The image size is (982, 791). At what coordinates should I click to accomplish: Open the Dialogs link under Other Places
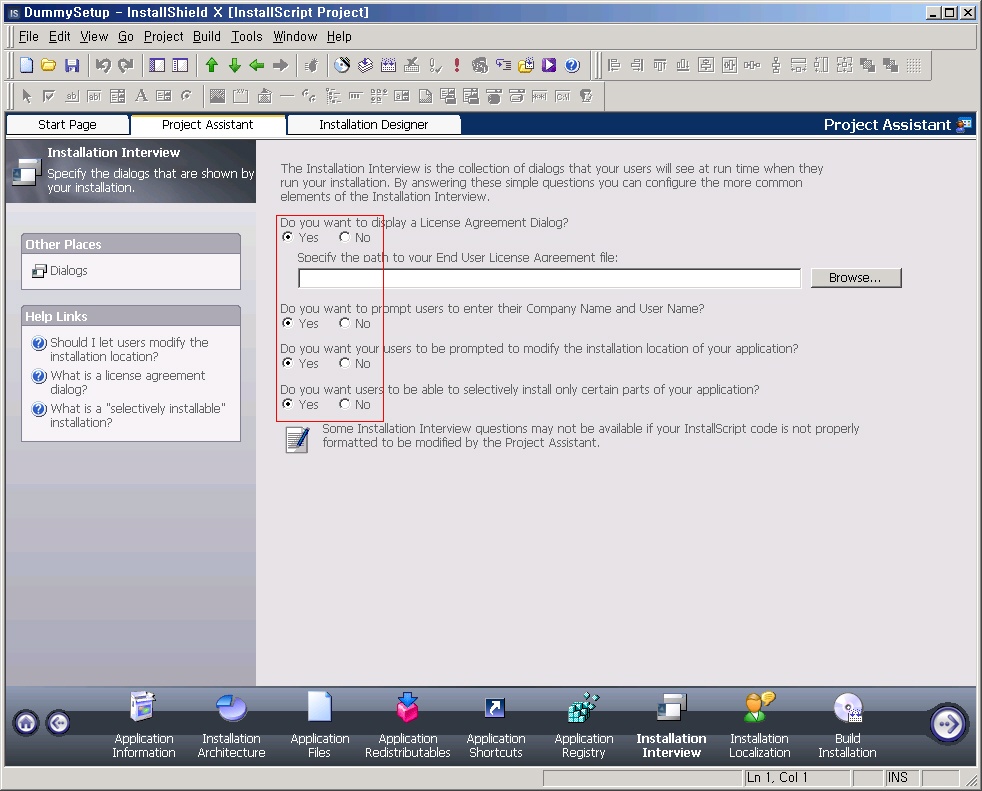click(x=68, y=271)
